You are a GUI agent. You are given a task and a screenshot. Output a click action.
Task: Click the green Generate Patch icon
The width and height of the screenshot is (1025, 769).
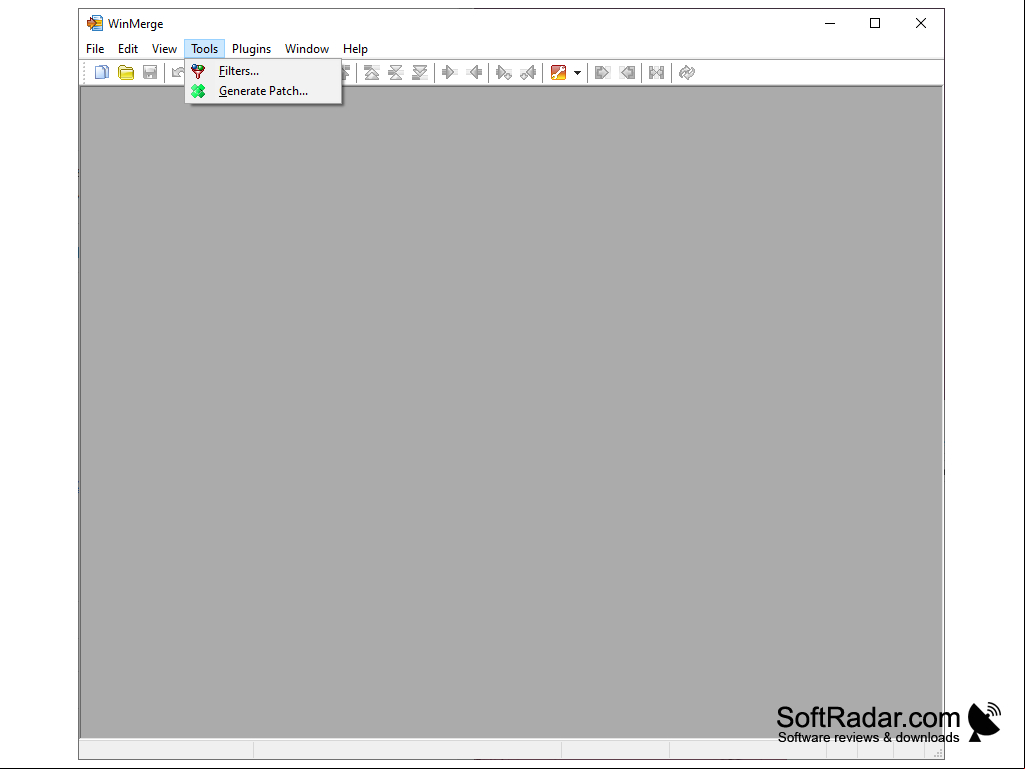tap(198, 91)
